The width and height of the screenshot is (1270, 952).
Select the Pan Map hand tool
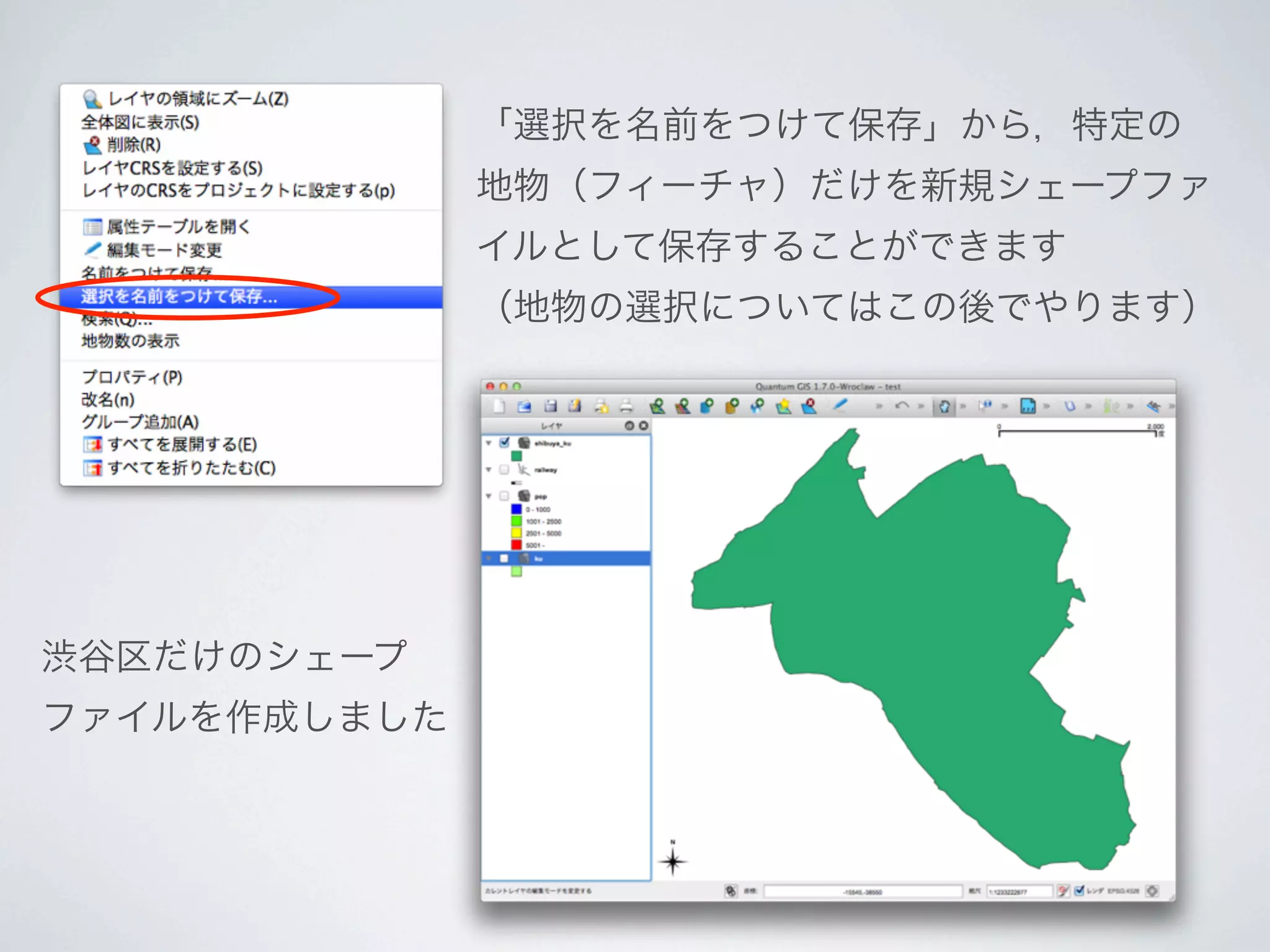coord(944,407)
